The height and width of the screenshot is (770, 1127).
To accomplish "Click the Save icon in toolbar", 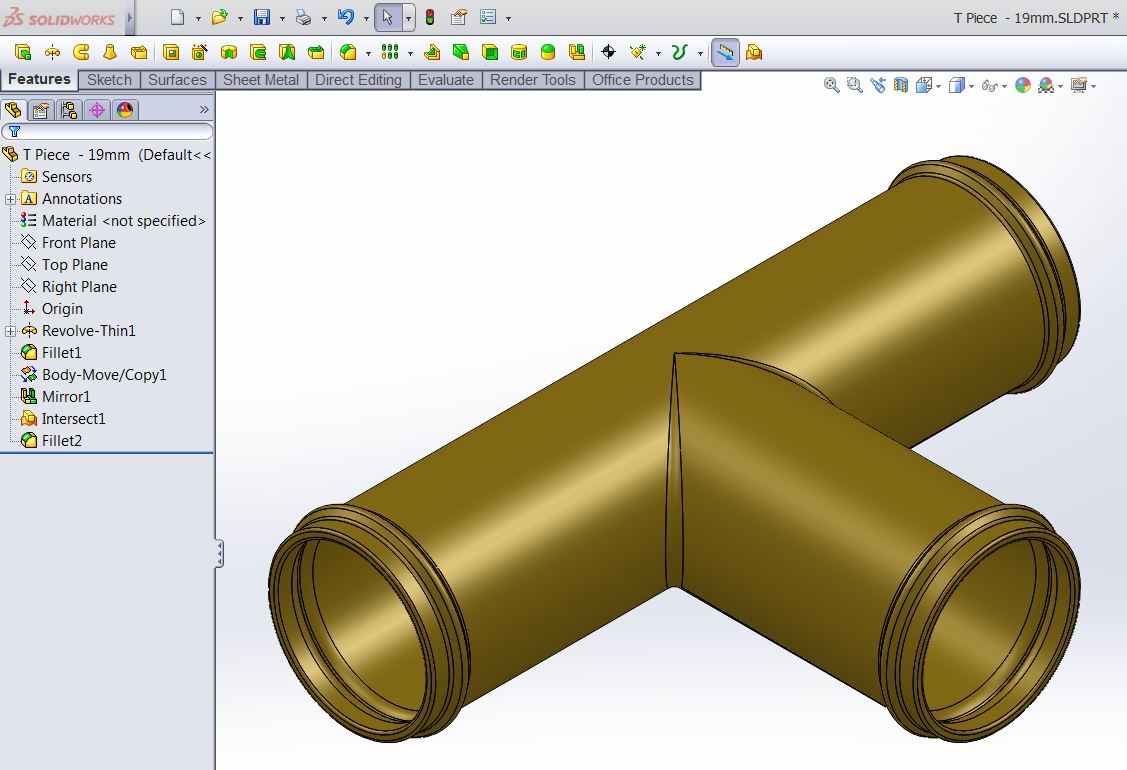I will coord(262,17).
